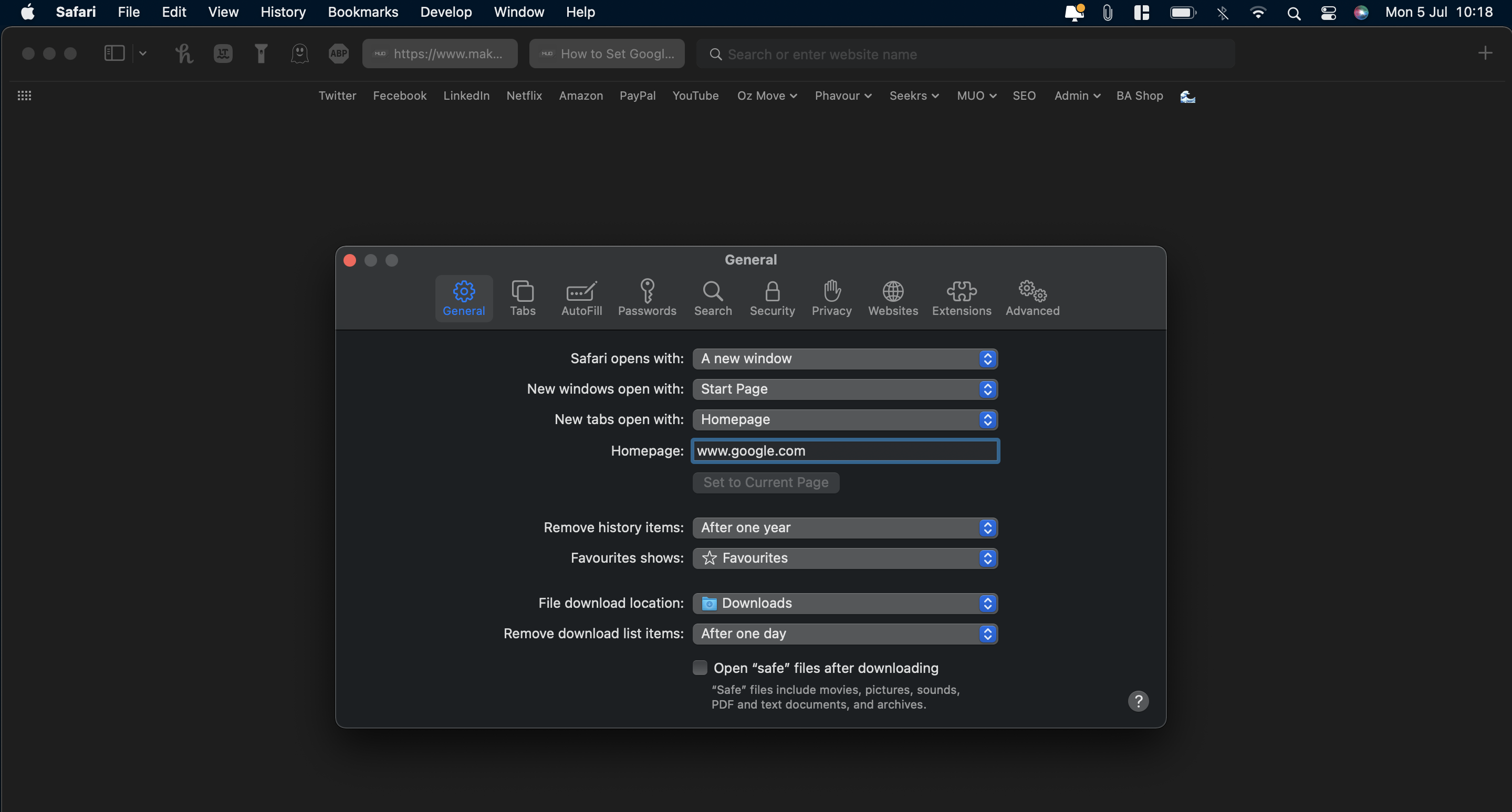Screen dimensions: 1512x812
Task: Toggle Open safe files after downloading
Action: [x=699, y=667]
